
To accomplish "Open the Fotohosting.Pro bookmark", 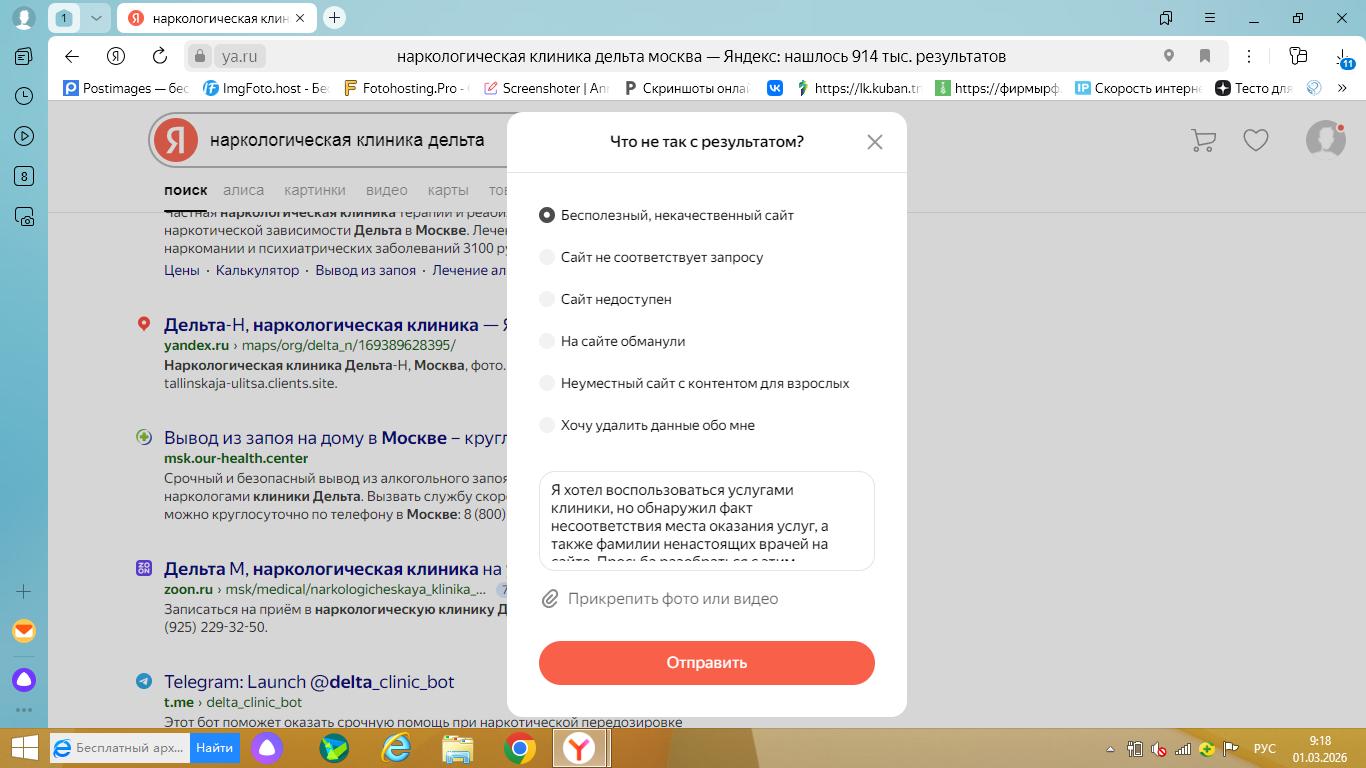I will coord(406,88).
